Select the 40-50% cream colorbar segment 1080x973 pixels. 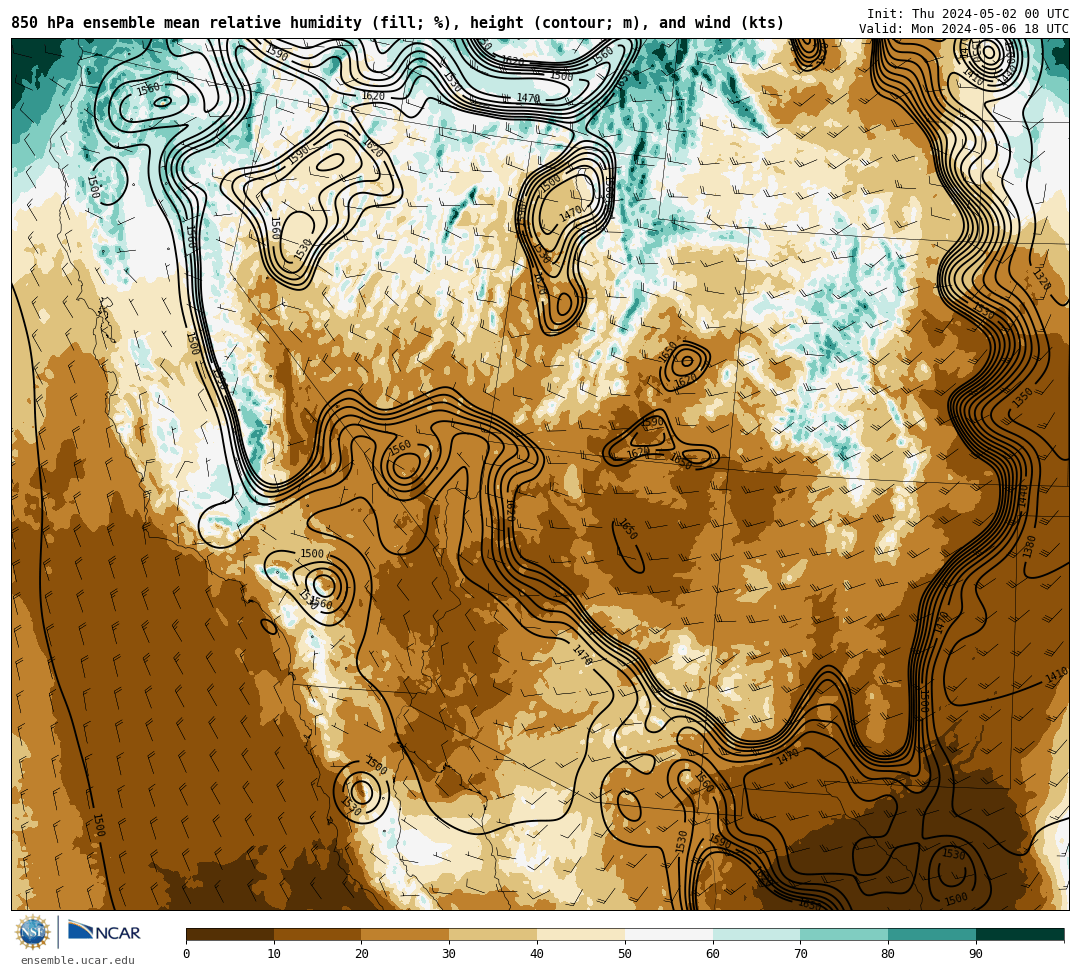[x=581, y=934]
